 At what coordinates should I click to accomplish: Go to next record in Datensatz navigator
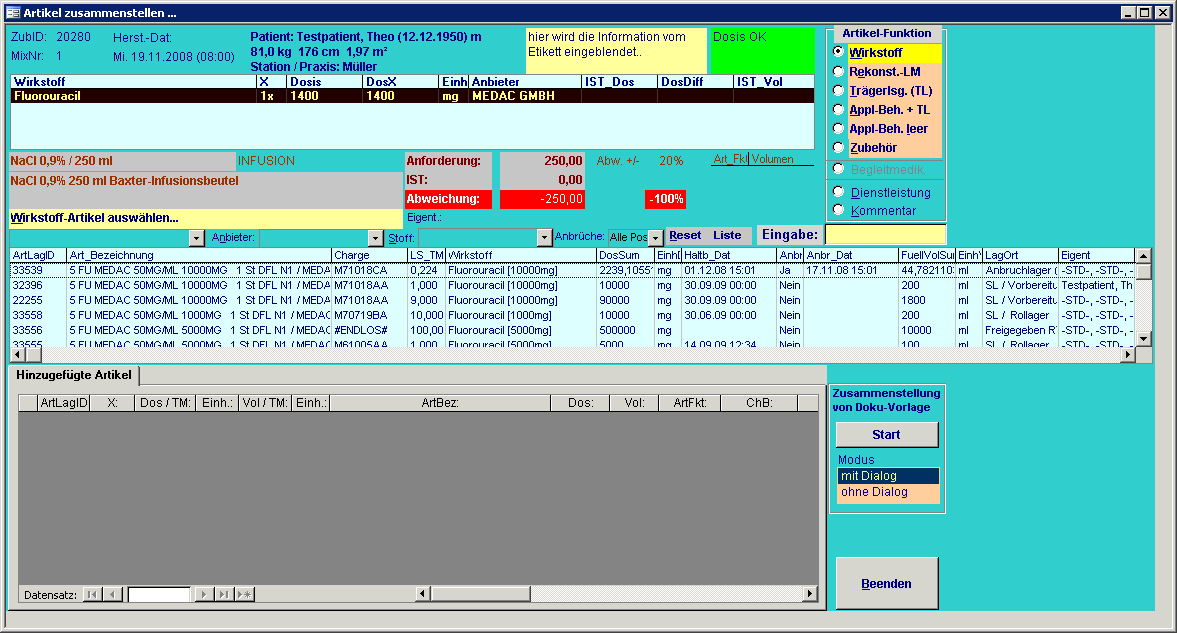tap(203, 595)
